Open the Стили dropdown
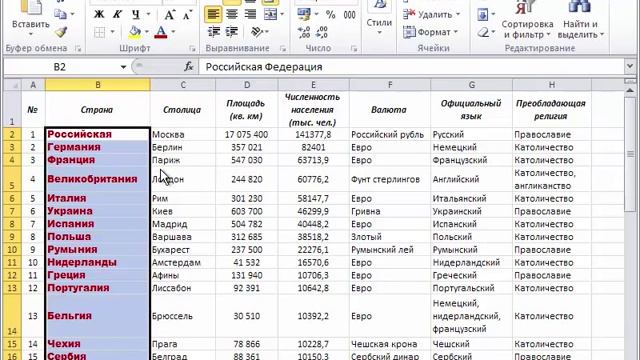Viewport: 640px width, 360px height. pos(379,18)
